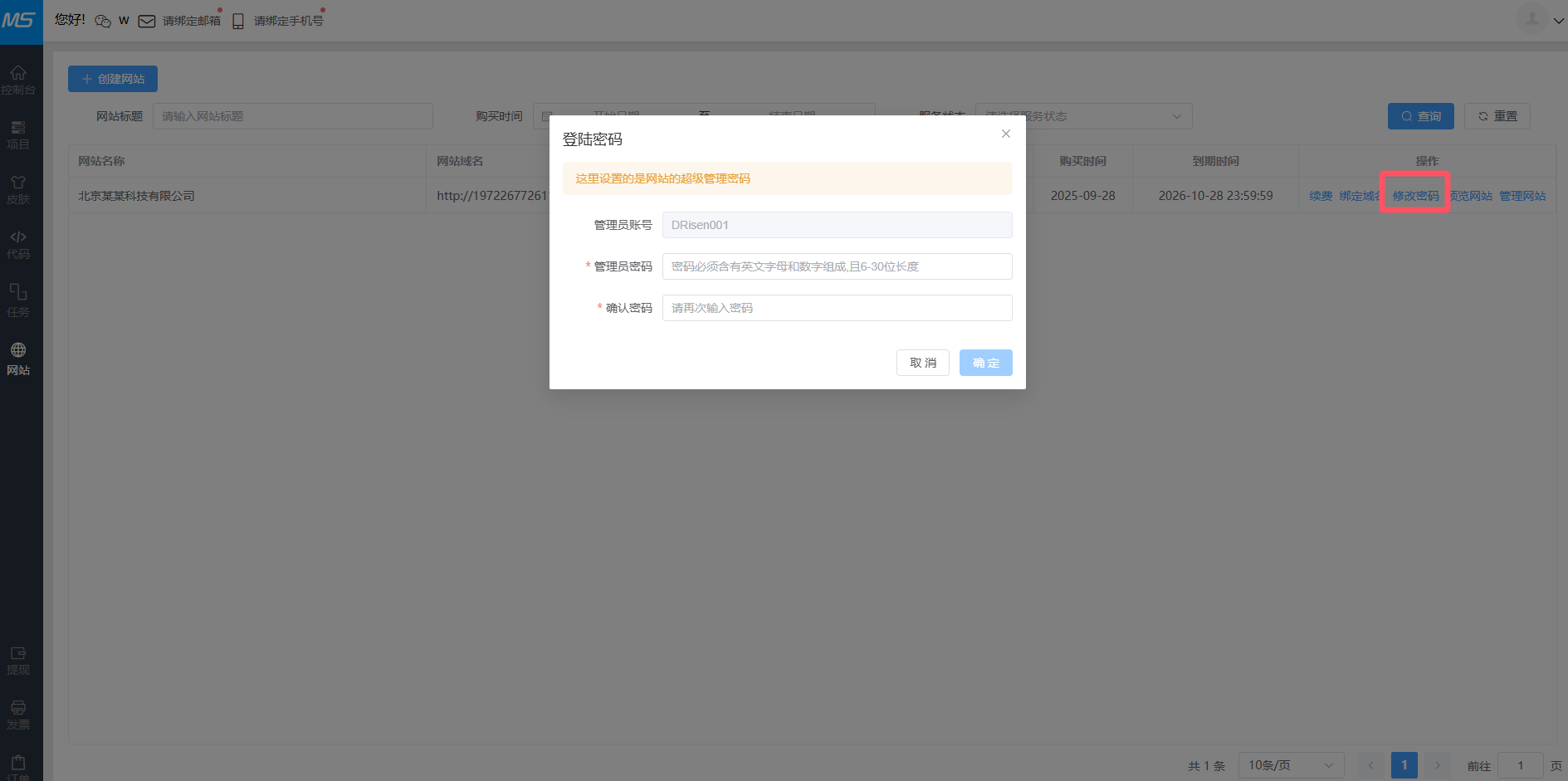1568x781 pixels.
Task: Open the 10条/页 page size selector
Action: (1290, 765)
